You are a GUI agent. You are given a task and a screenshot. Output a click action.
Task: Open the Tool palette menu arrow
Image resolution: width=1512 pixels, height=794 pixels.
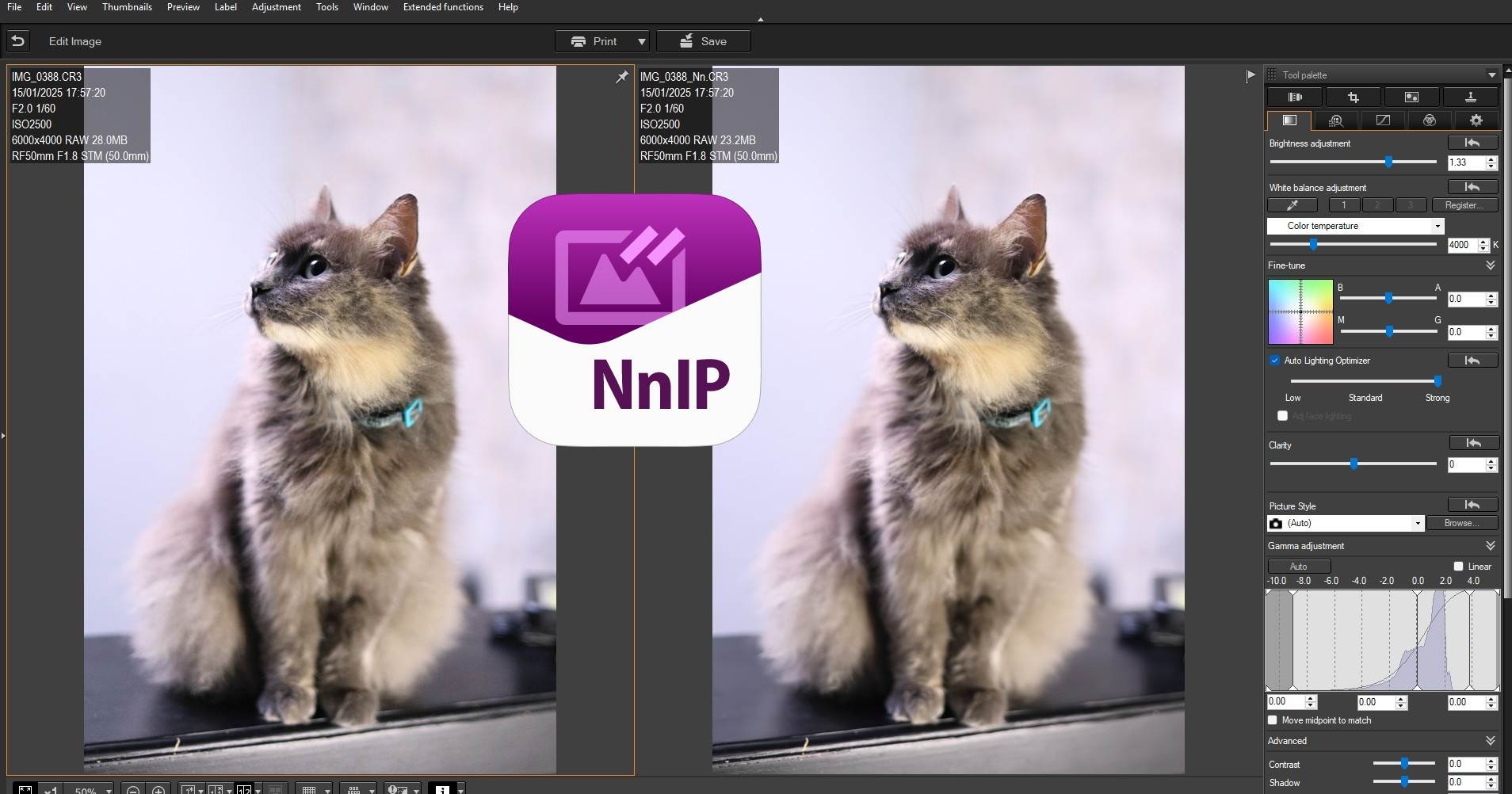coord(1491,75)
